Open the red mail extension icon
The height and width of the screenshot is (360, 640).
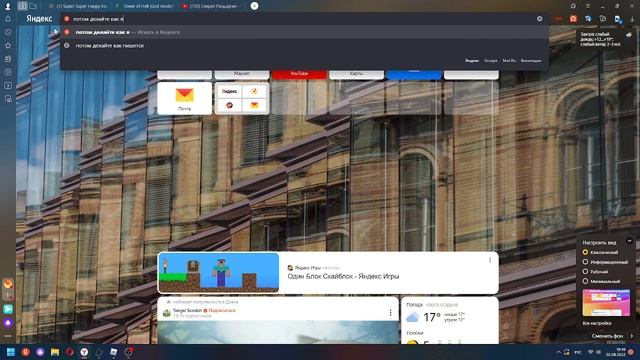tap(558, 19)
